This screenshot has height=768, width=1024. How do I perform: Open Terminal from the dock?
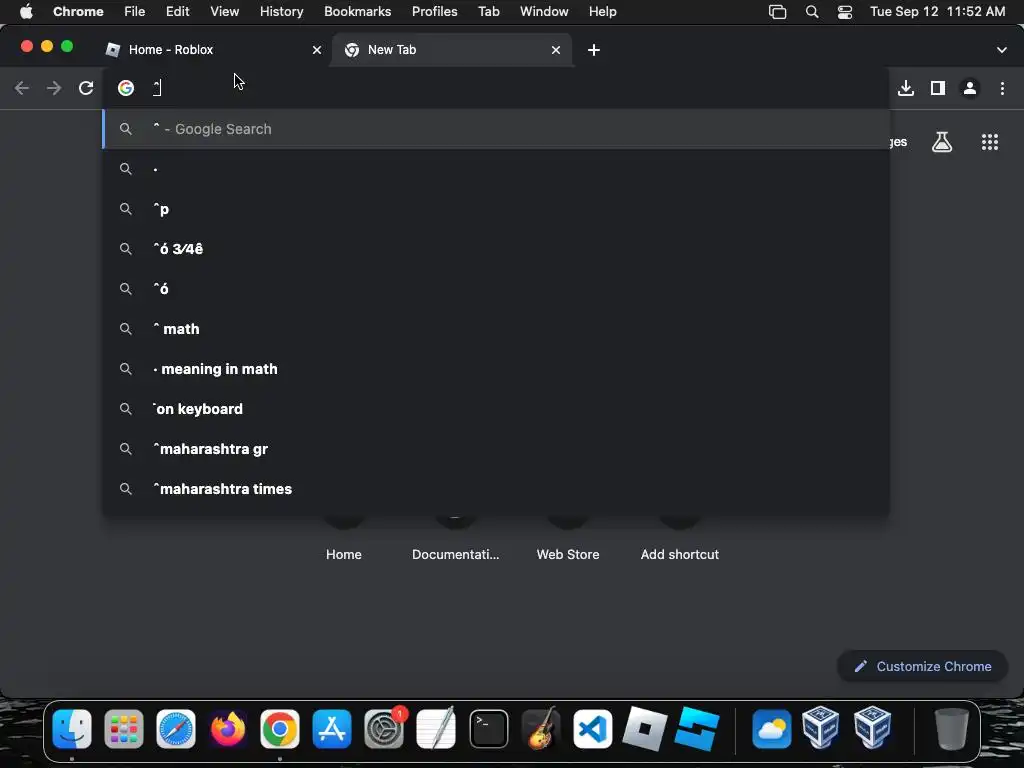[488, 728]
